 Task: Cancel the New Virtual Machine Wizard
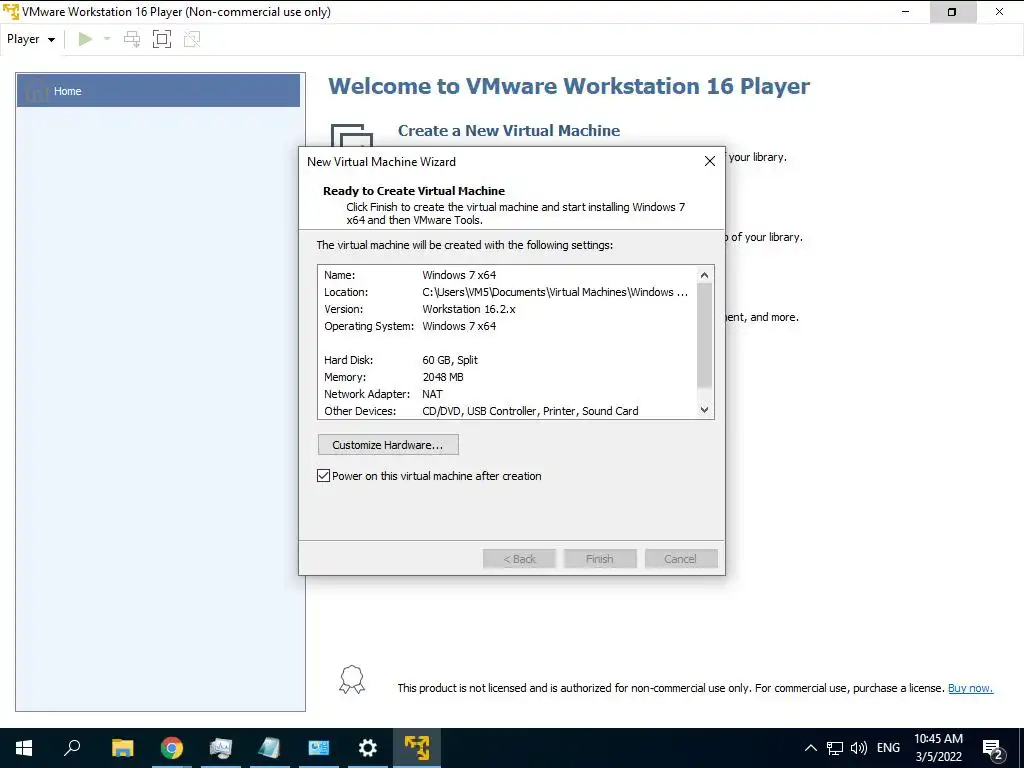680,559
